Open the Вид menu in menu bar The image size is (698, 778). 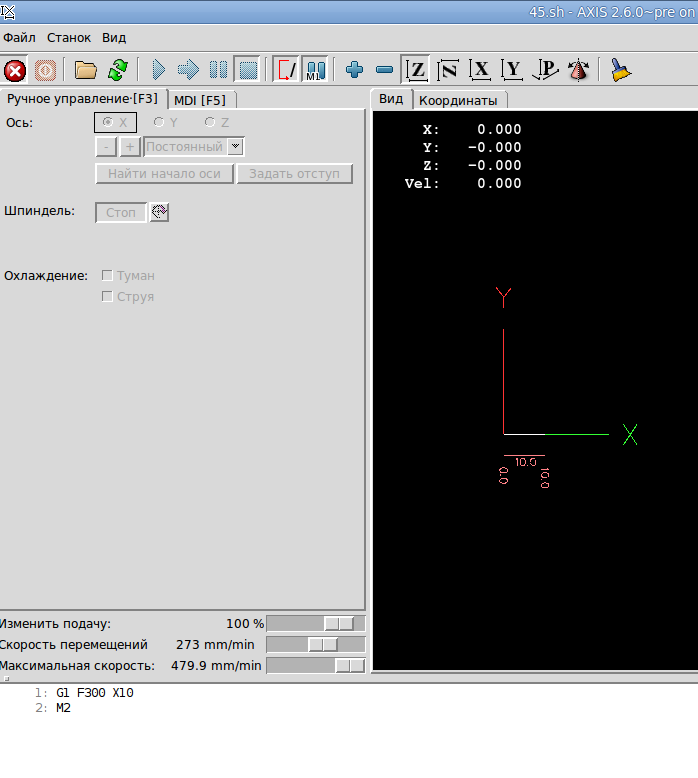[x=114, y=38]
